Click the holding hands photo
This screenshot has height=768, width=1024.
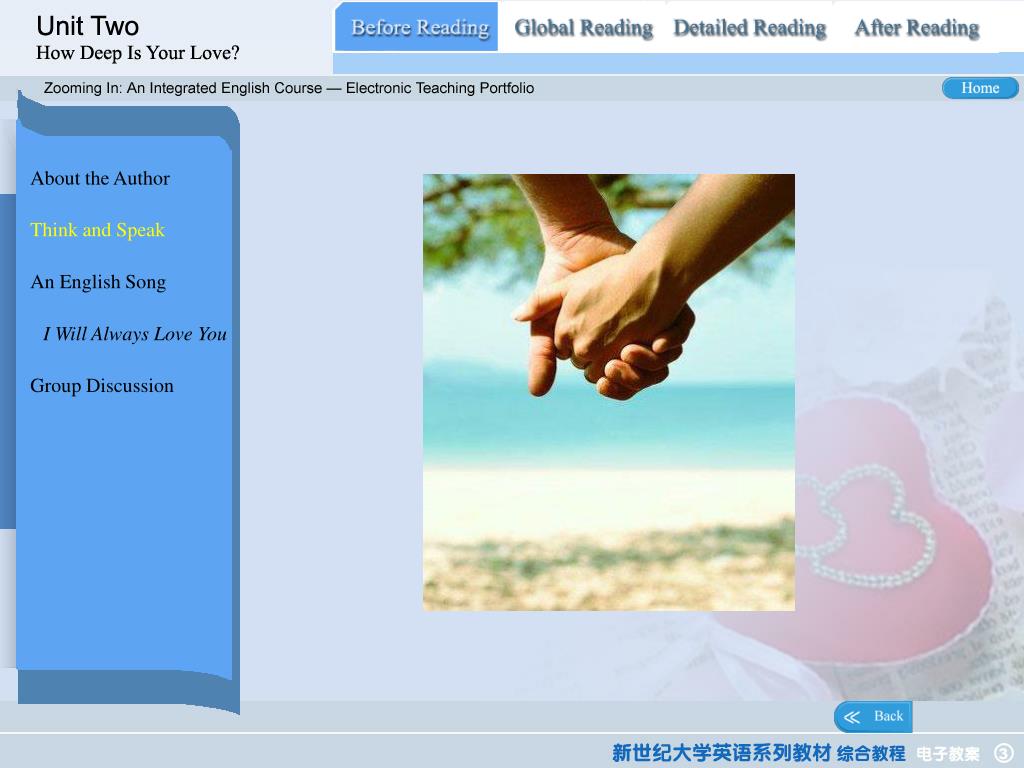[x=609, y=392]
